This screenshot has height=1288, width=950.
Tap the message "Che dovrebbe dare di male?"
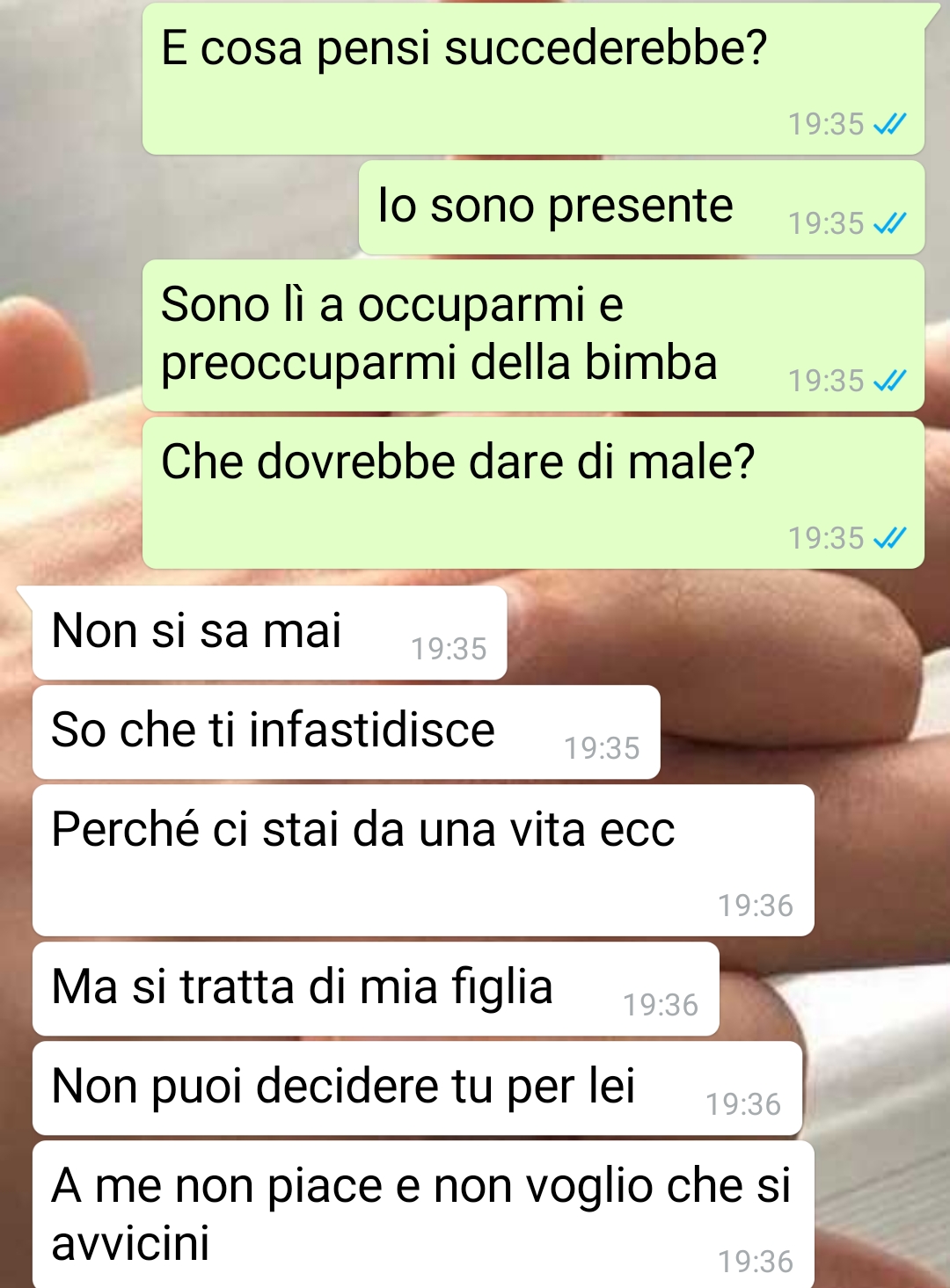pyautogui.click(x=533, y=492)
